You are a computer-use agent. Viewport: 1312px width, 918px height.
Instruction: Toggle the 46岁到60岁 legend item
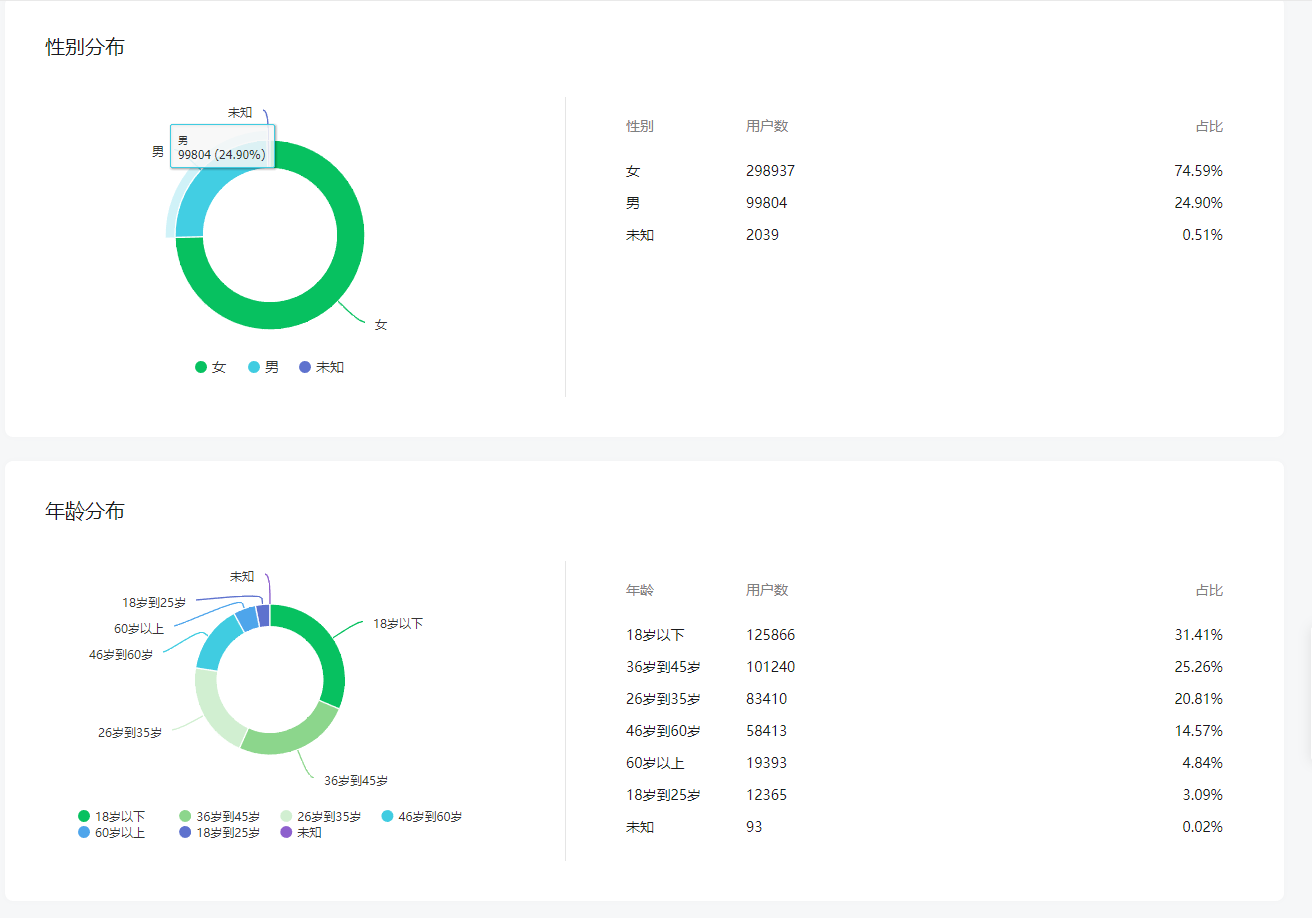tap(422, 816)
